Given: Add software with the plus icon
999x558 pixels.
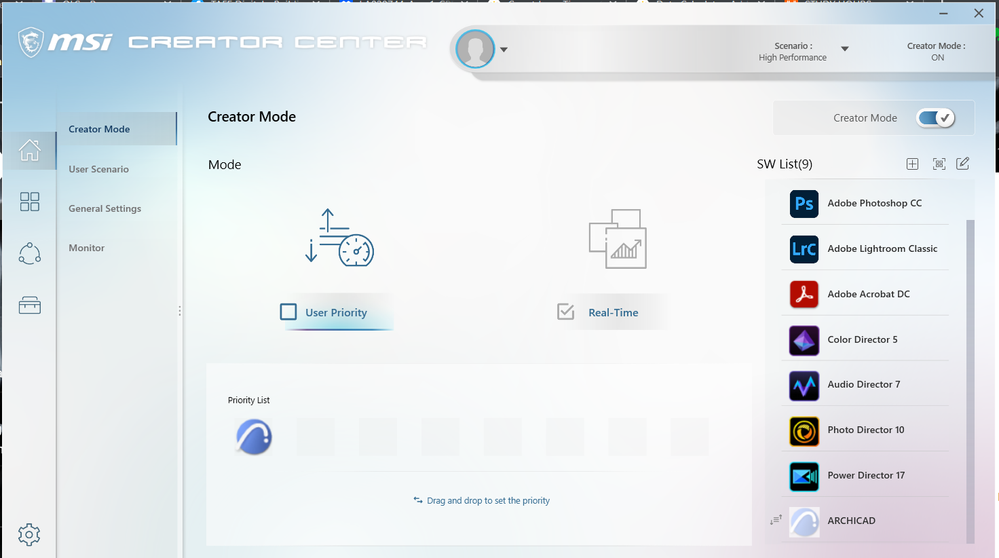Looking at the screenshot, I should [x=912, y=164].
